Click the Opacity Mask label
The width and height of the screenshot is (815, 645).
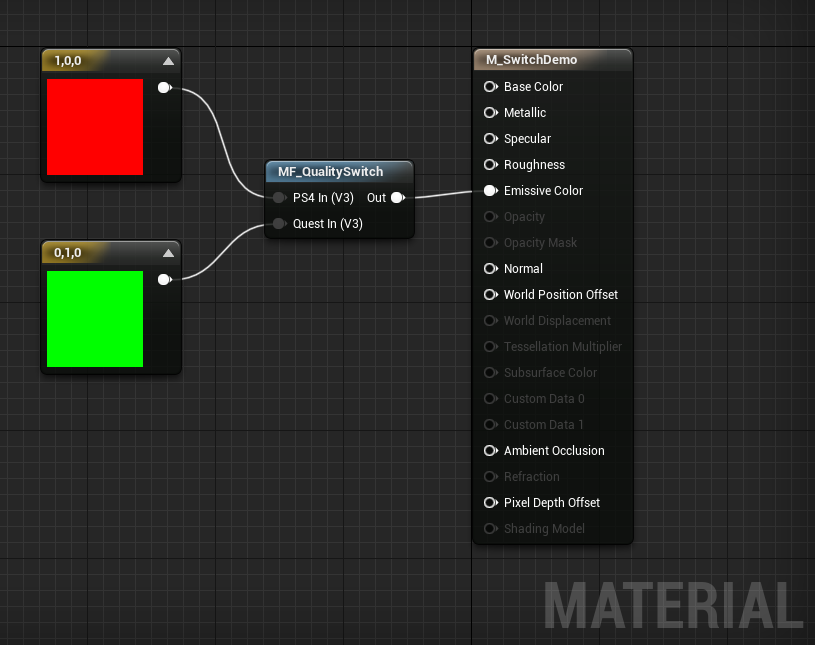point(540,243)
